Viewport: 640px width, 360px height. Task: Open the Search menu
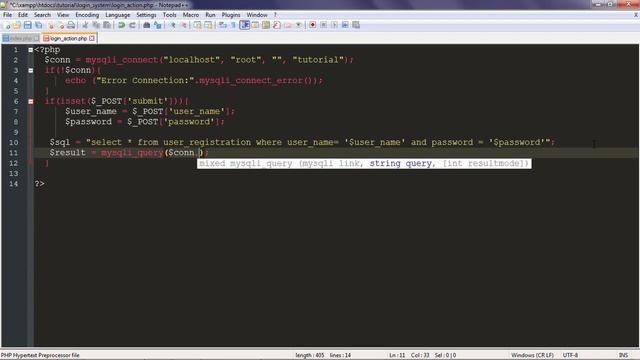point(42,15)
